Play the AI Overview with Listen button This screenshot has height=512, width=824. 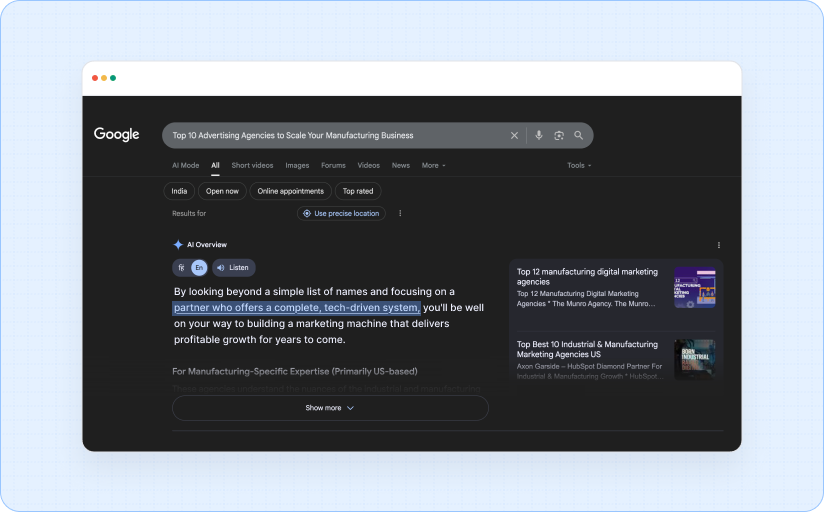[x=234, y=268]
